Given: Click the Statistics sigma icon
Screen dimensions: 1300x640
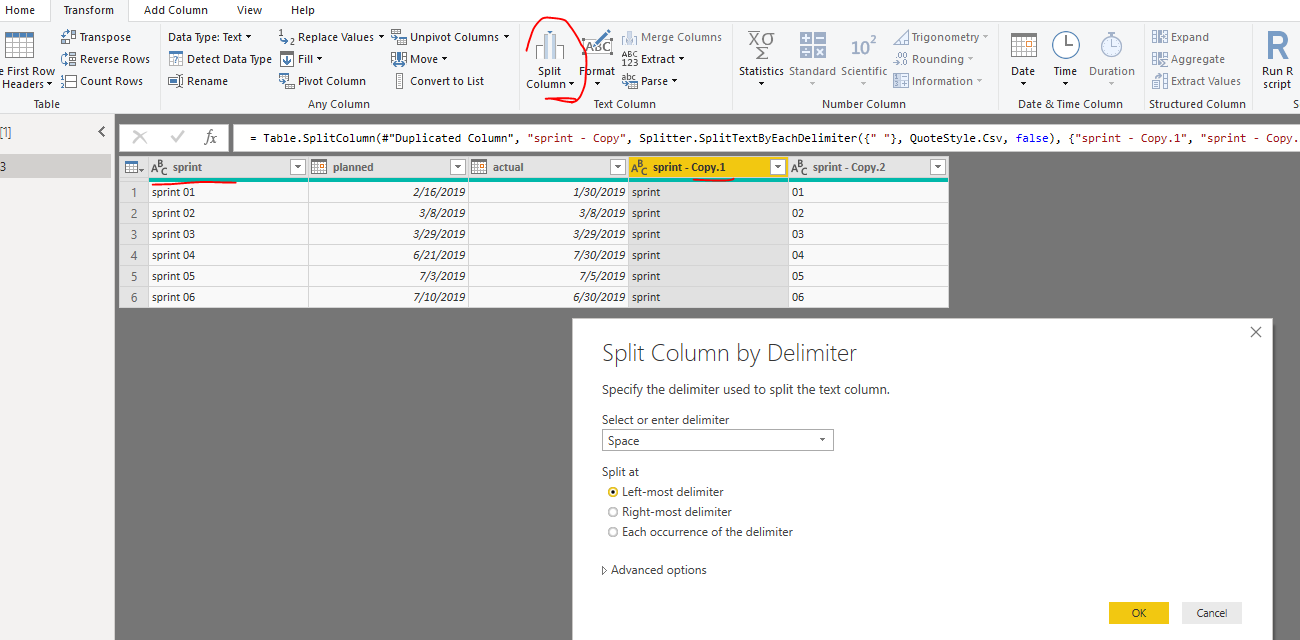Looking at the screenshot, I should [761, 45].
